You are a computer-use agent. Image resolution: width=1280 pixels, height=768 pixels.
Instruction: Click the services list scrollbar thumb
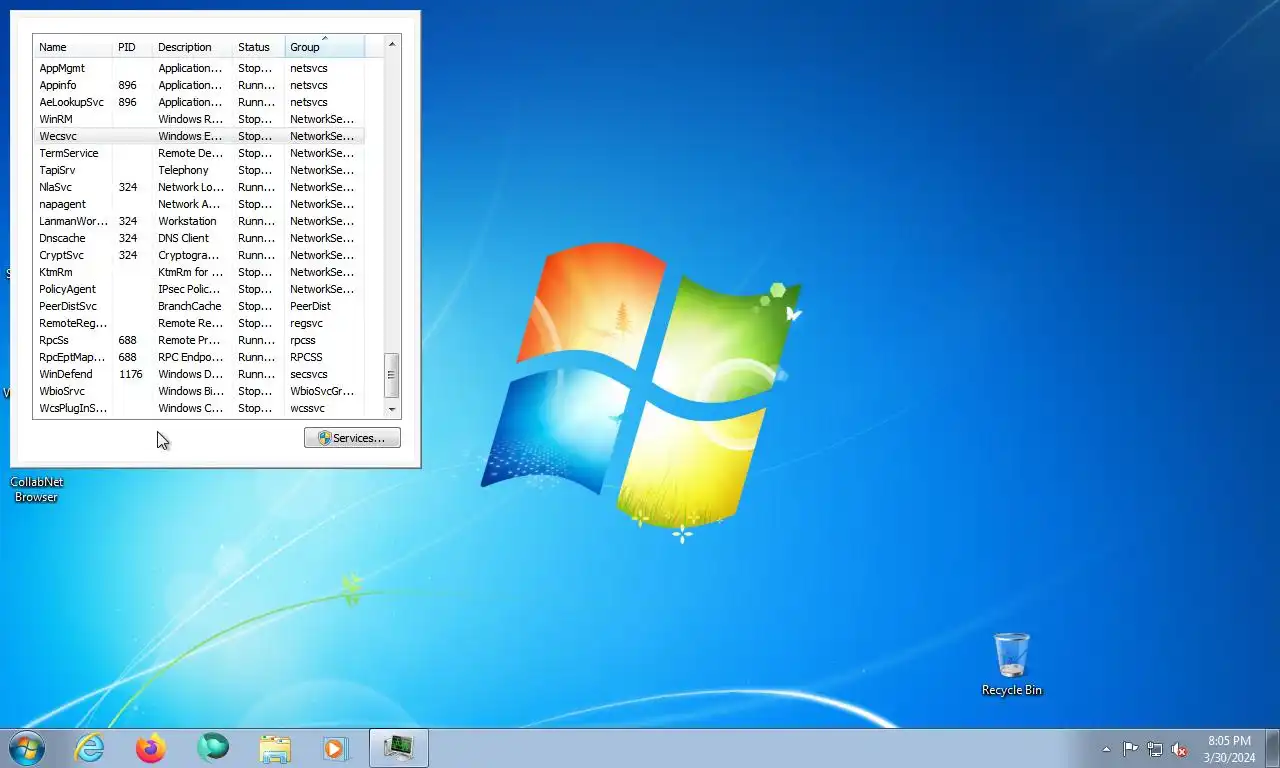point(392,375)
